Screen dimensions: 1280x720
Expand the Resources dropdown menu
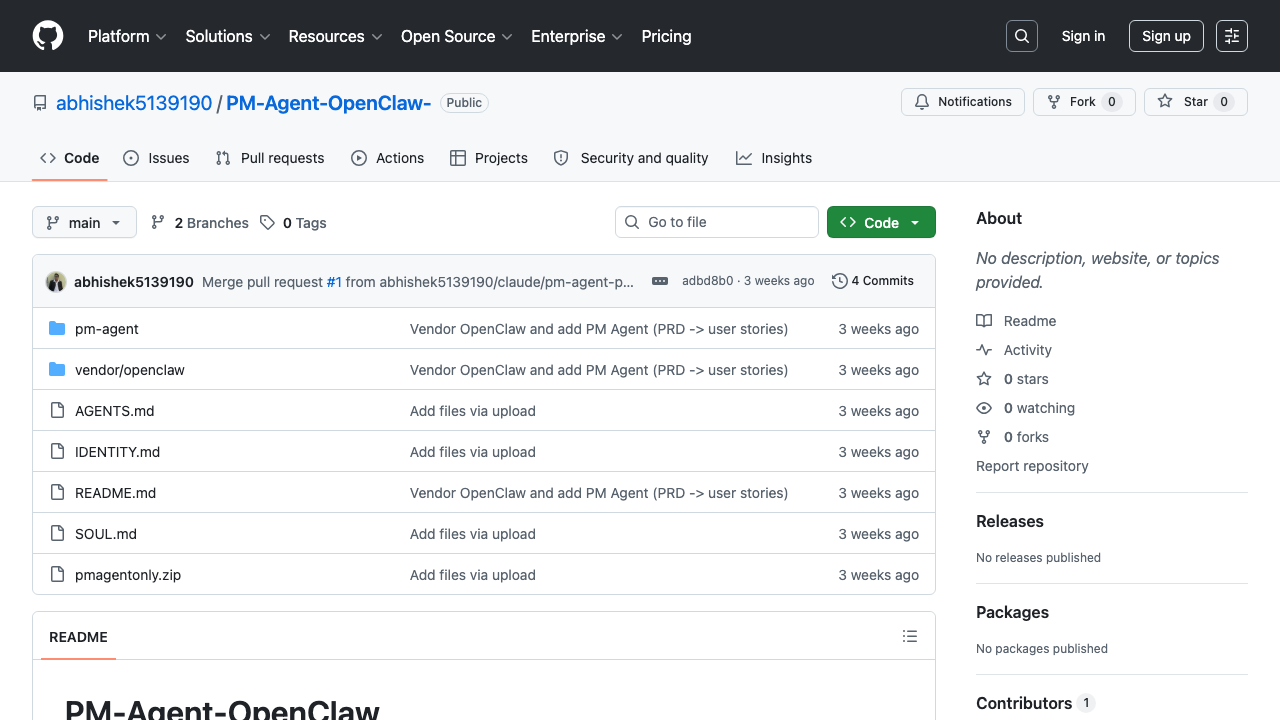point(335,36)
